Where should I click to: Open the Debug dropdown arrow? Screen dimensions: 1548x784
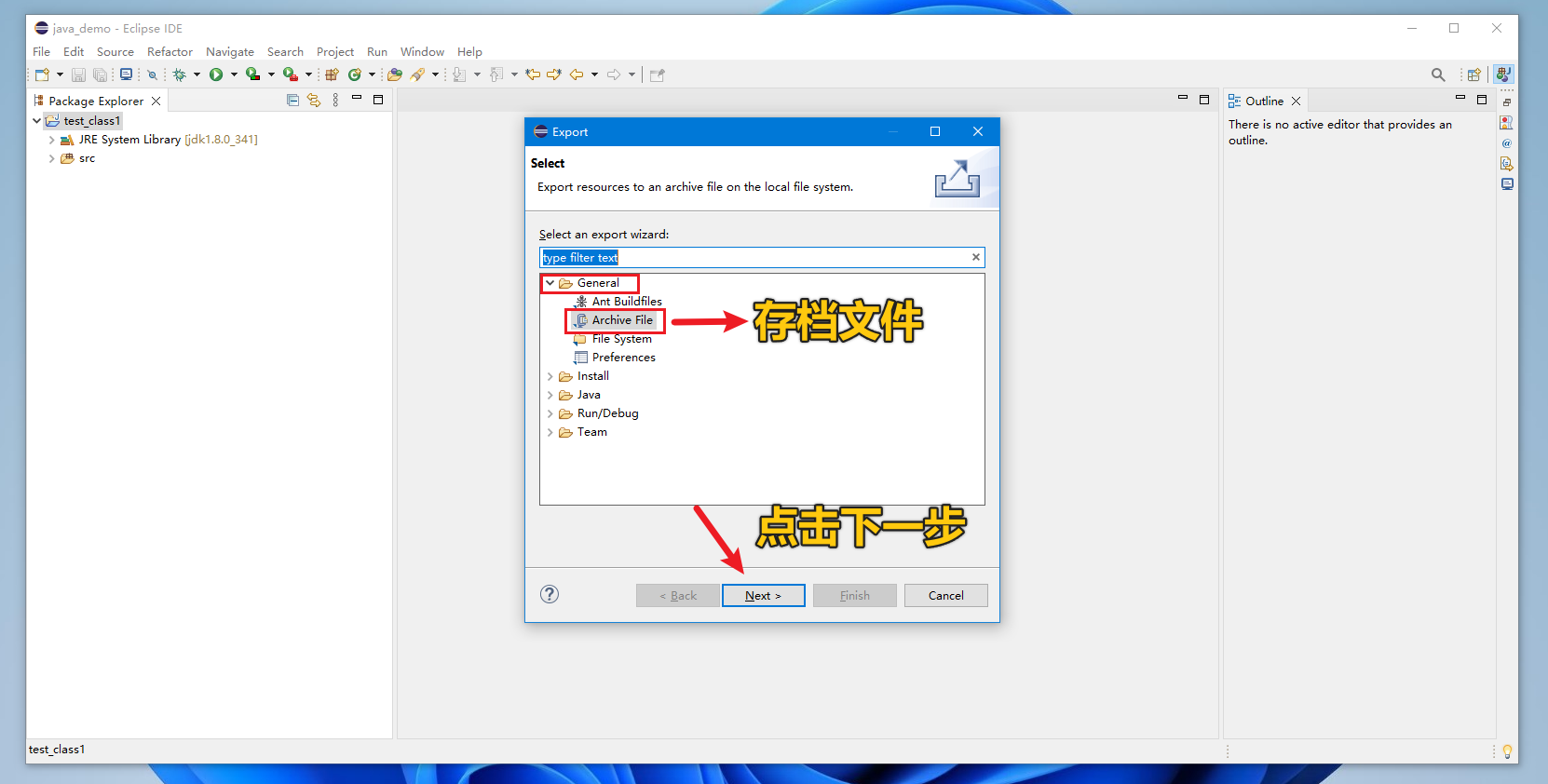click(x=197, y=74)
